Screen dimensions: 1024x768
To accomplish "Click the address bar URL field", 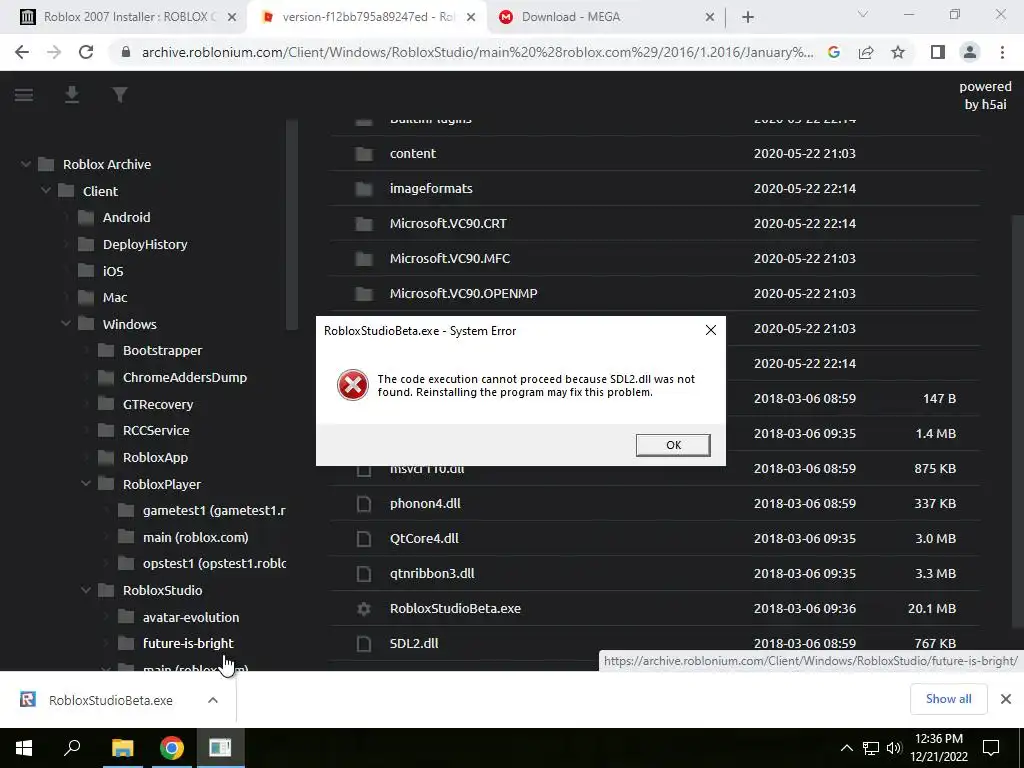I will click(x=477, y=52).
